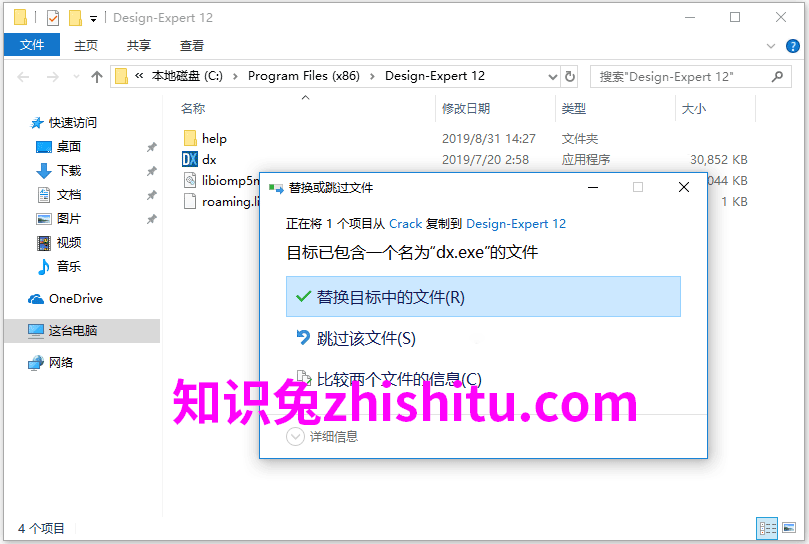Select the dx application file
809x544 pixels.
point(200,159)
